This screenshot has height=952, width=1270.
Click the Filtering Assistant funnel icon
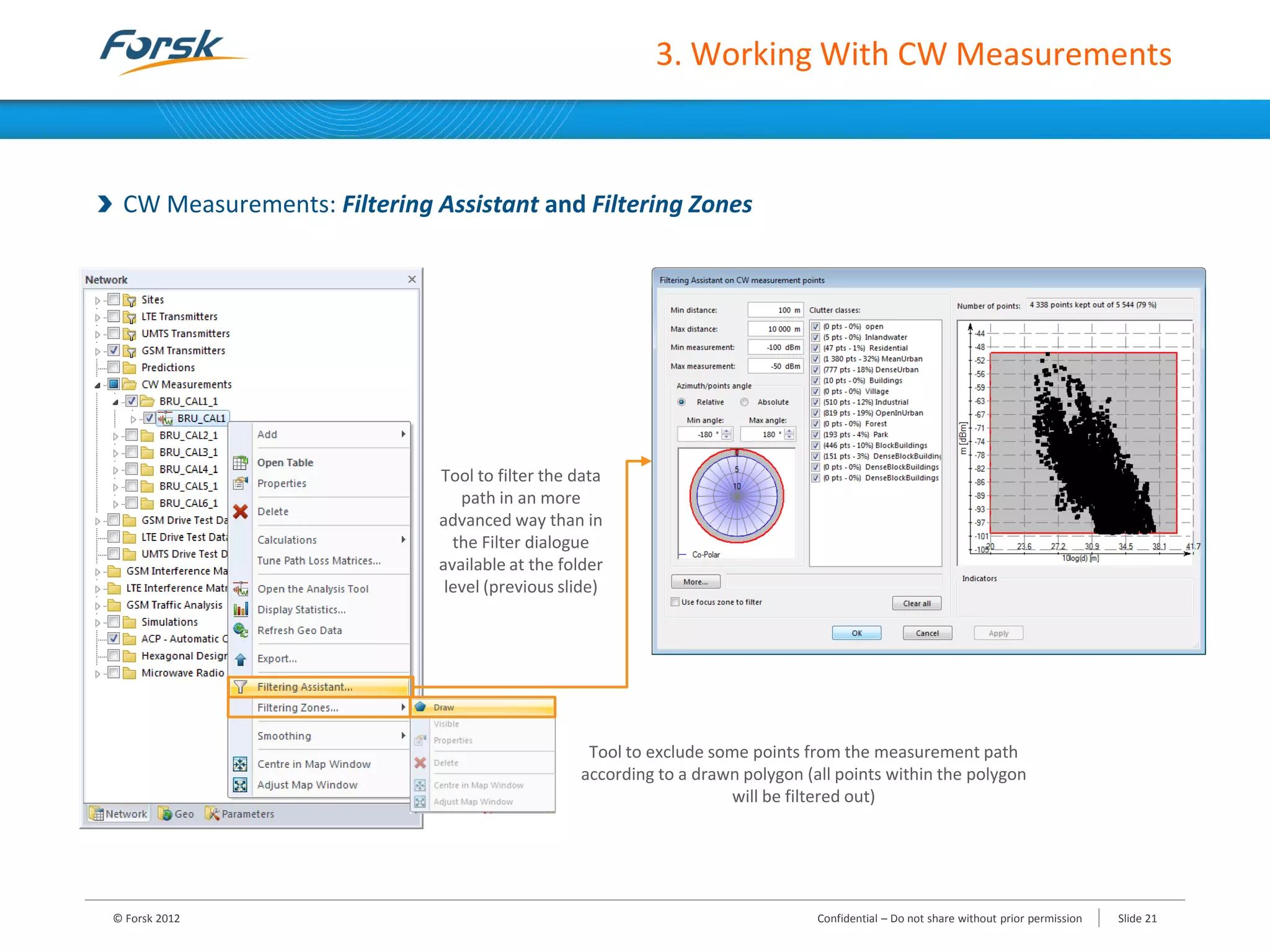point(240,687)
